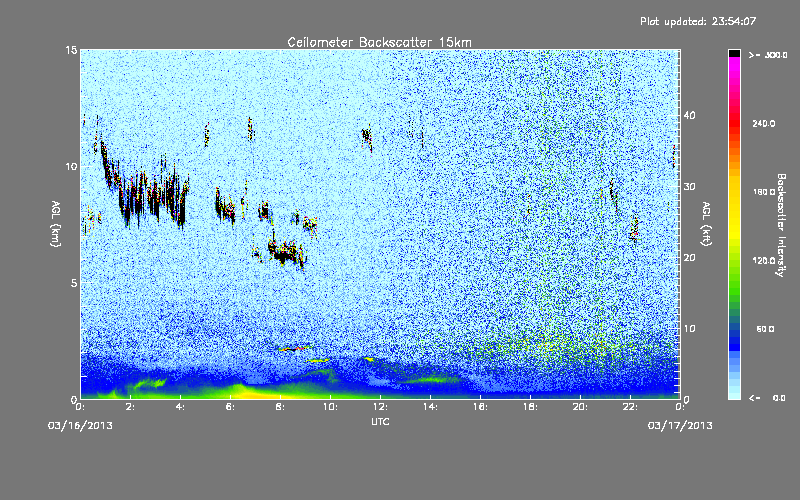This screenshot has height=500, width=800.
Task: Click the green aerosol streak near 14 UTC
Action: [431, 380]
